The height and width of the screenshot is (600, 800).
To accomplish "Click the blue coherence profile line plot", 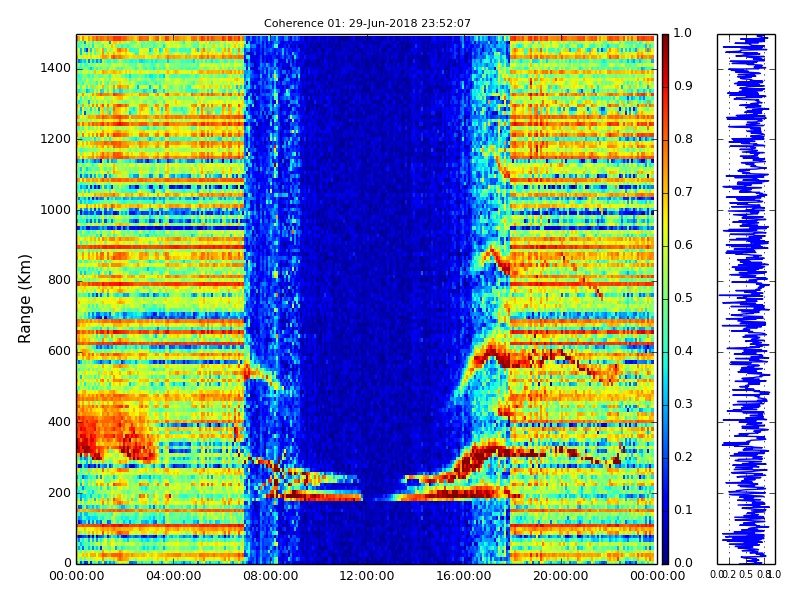I will coord(746,299).
